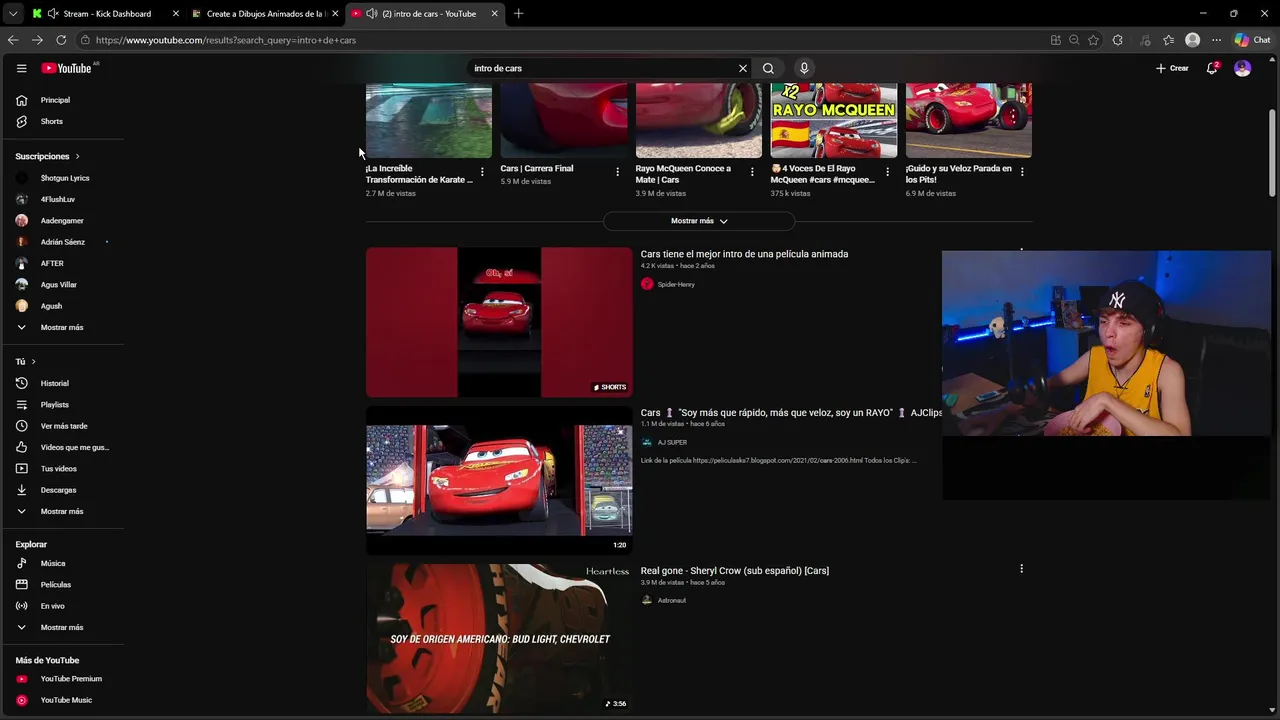
Task: Go back in browser history
Action: (13, 40)
